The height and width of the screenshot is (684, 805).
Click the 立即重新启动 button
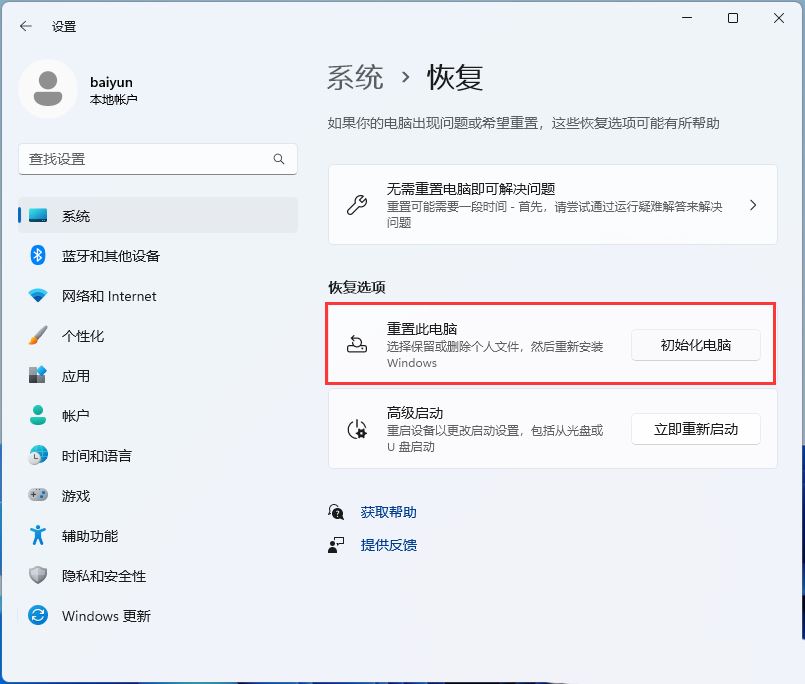tap(696, 429)
